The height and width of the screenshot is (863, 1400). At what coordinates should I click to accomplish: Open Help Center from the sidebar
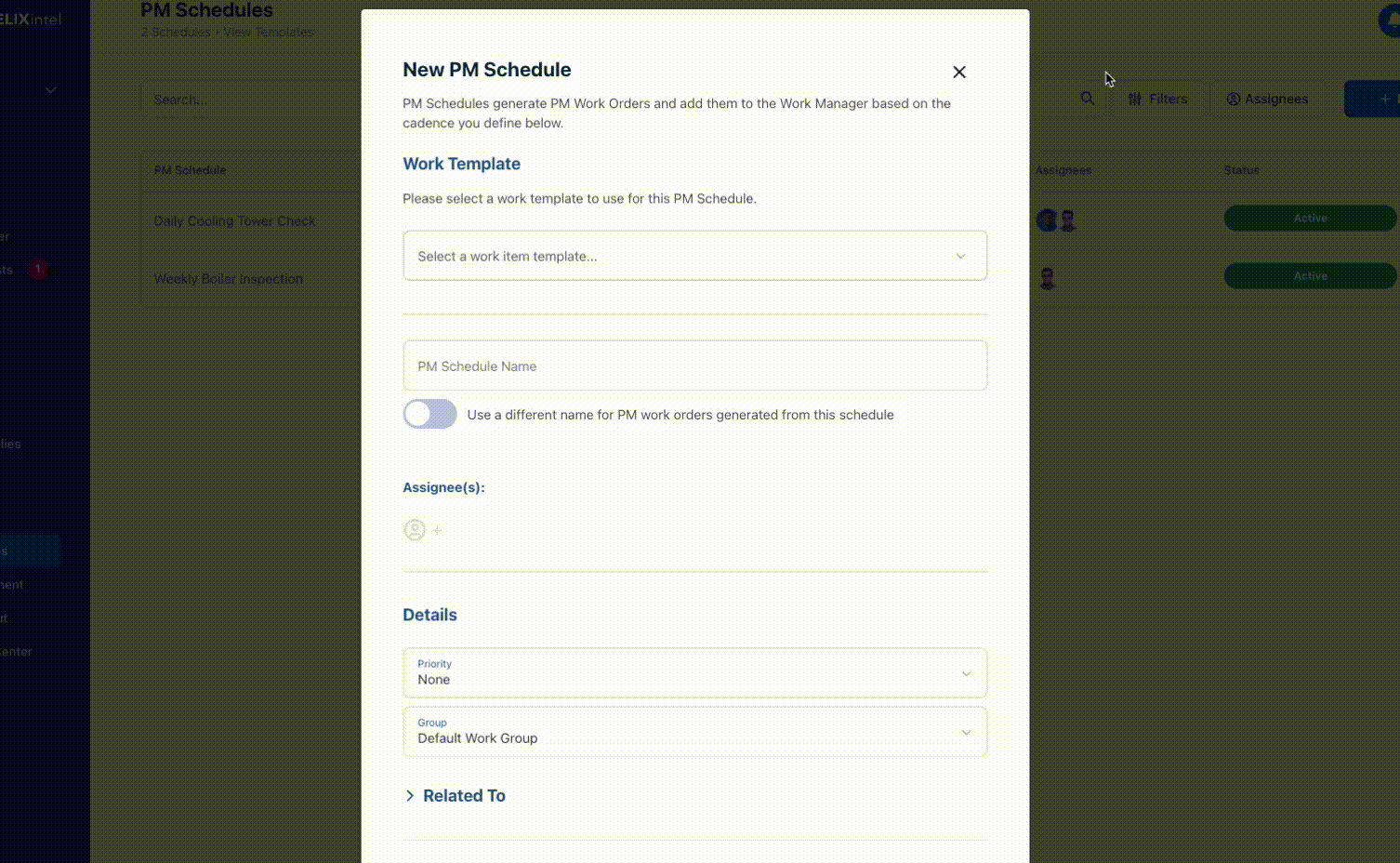click(x=17, y=651)
